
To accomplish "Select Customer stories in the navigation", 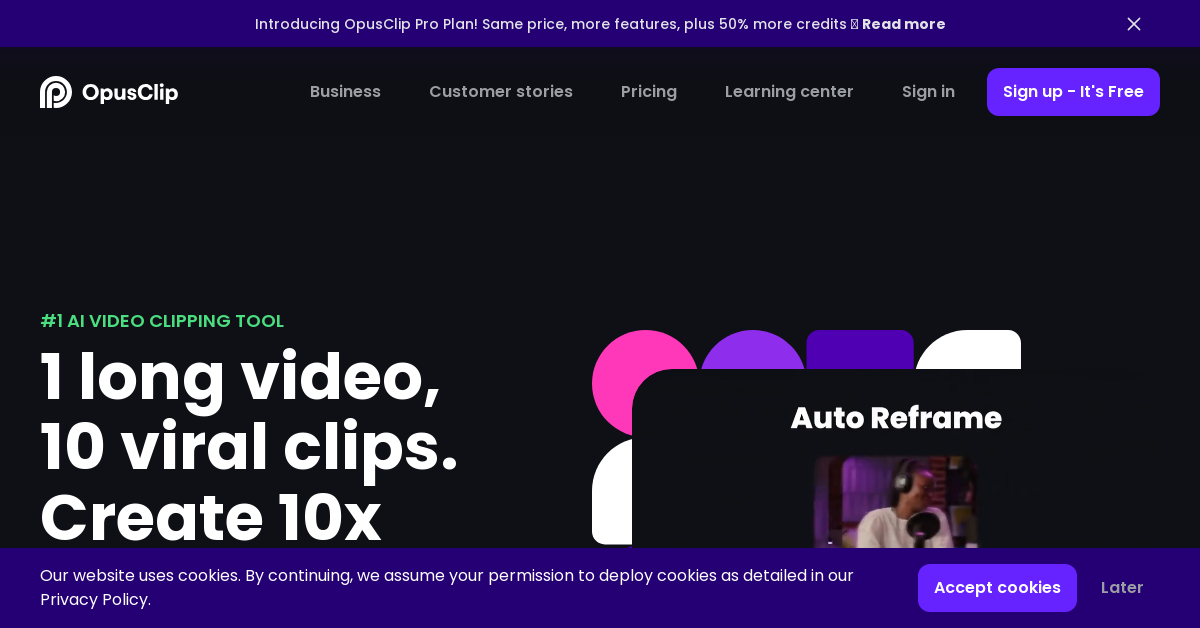I will pos(501,91).
